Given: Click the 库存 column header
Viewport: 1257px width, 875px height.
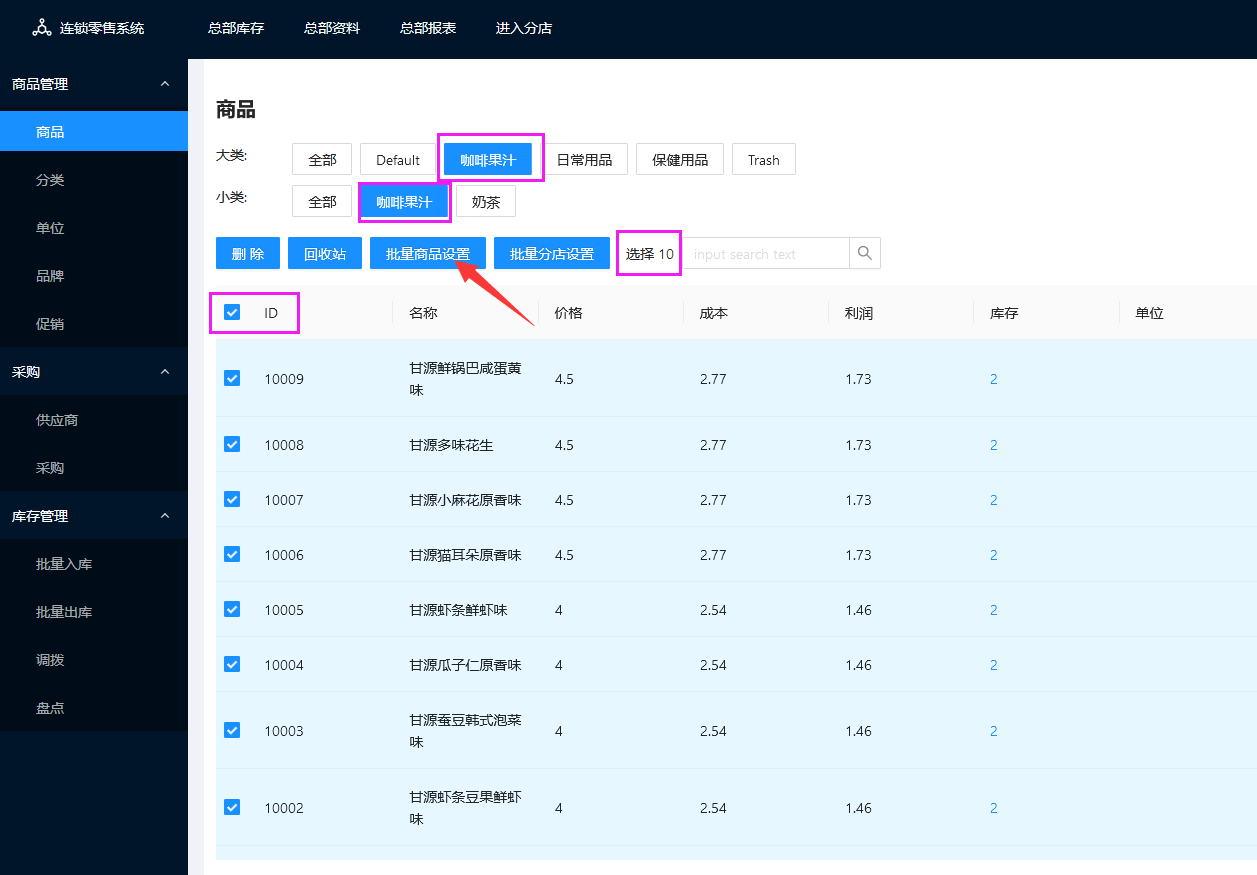Looking at the screenshot, I should click(1004, 312).
